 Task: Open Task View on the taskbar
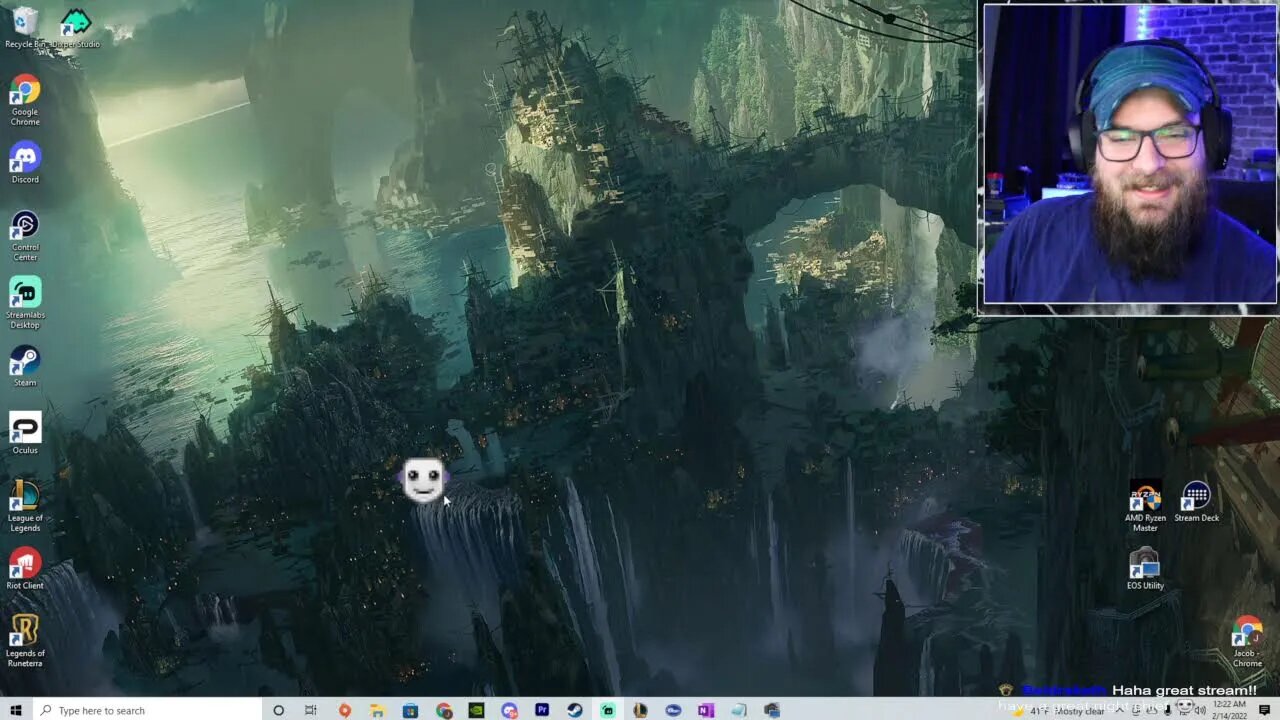click(311, 710)
